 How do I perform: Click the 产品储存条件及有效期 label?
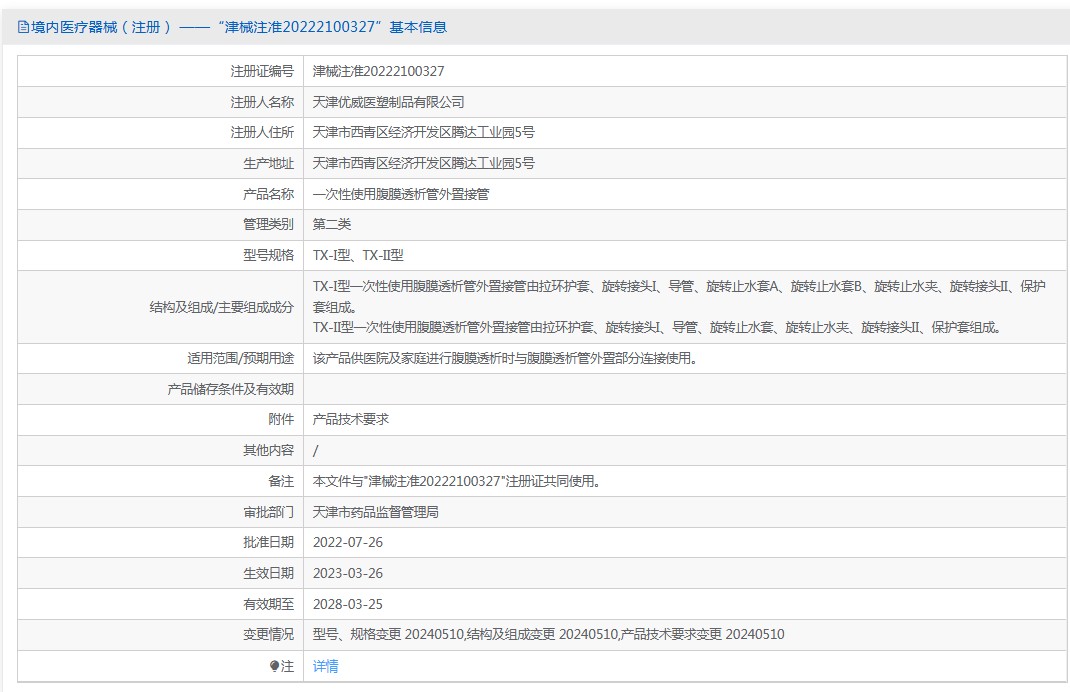click(231, 389)
